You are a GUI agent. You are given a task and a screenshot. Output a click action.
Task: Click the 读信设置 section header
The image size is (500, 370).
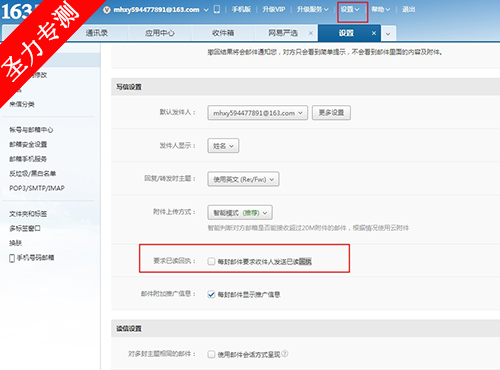click(x=129, y=329)
